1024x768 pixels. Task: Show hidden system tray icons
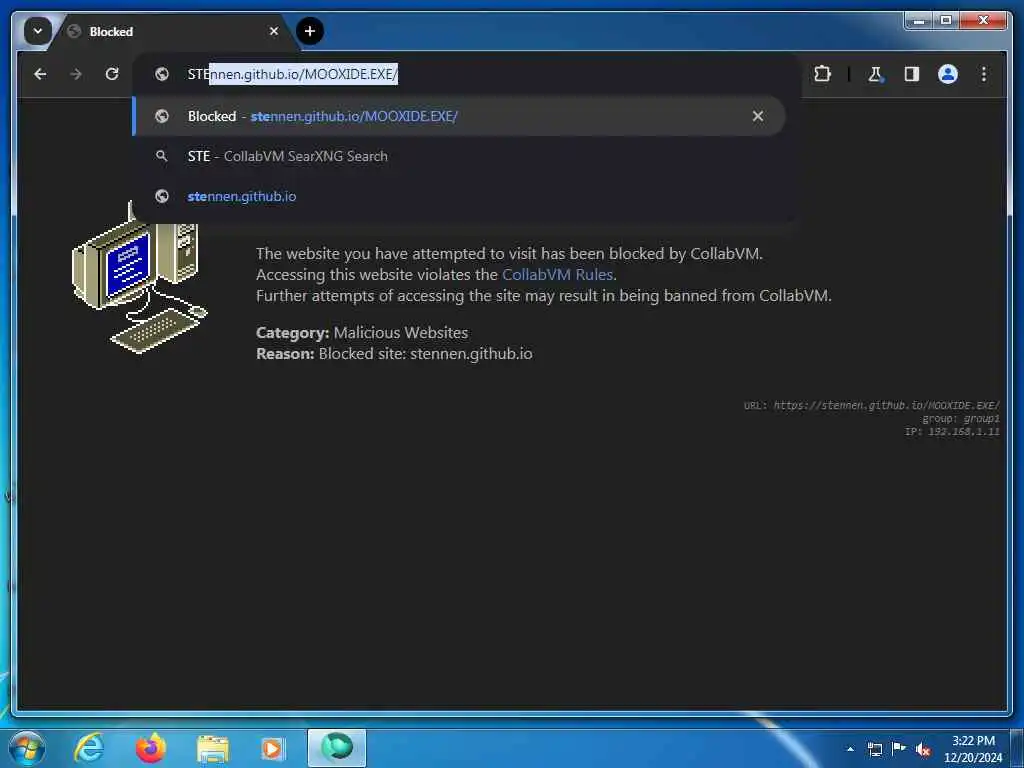[850, 749]
